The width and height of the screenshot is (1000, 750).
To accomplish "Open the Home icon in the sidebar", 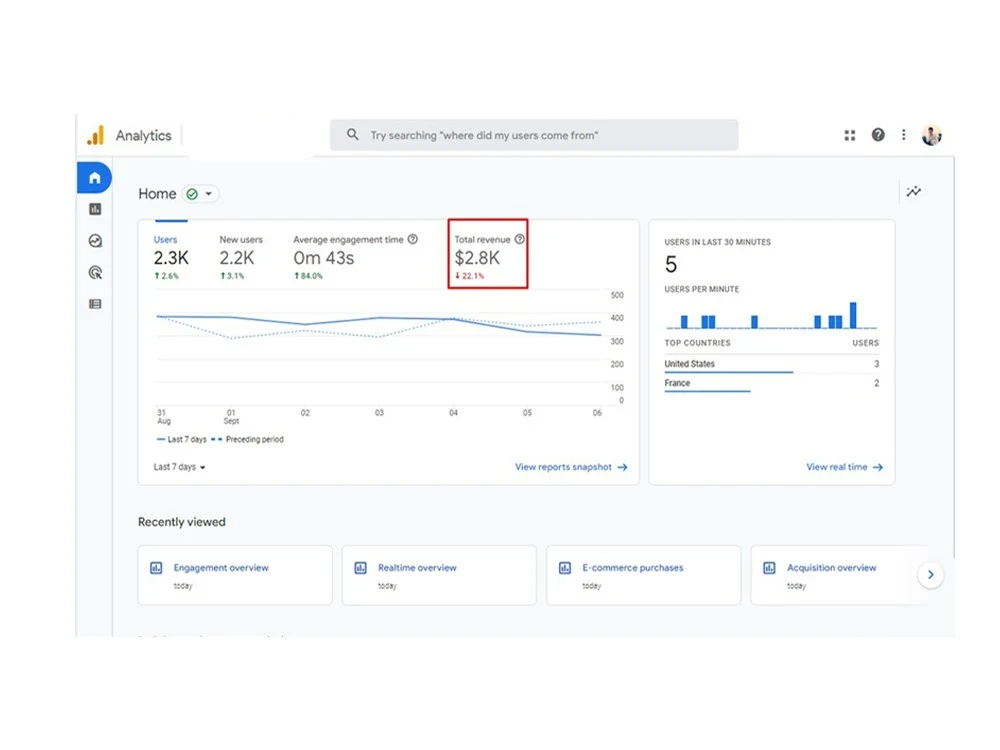I will pos(94,177).
